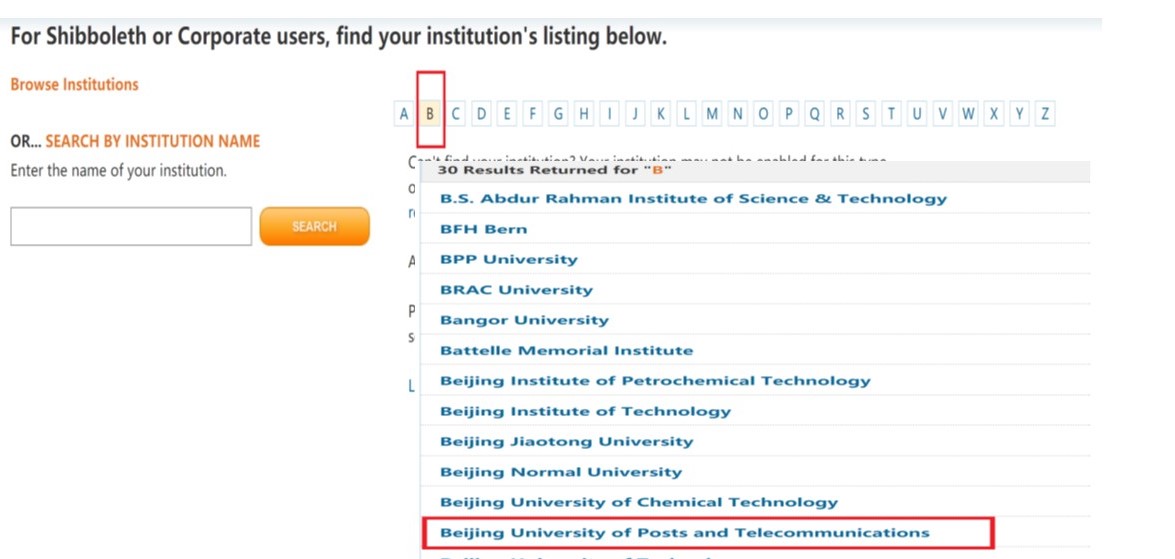
Task: Choose BPP University from the list
Action: [509, 259]
